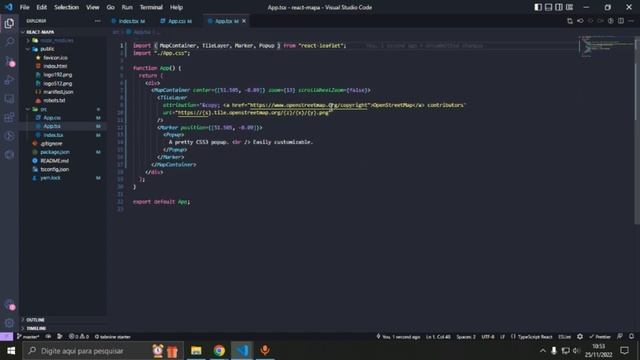Open Run and Debug view
Image resolution: width=640 pixels, height=360 pixels.
tap(9, 80)
